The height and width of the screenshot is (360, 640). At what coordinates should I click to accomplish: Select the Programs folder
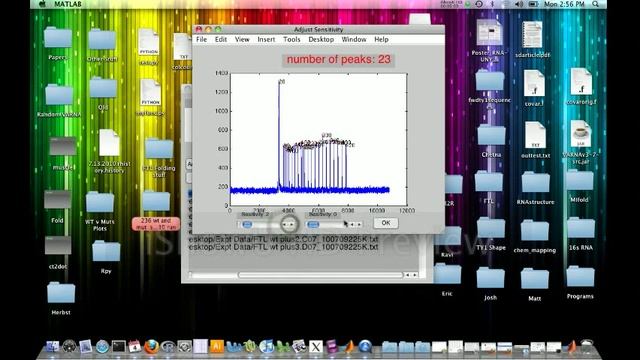(580, 276)
